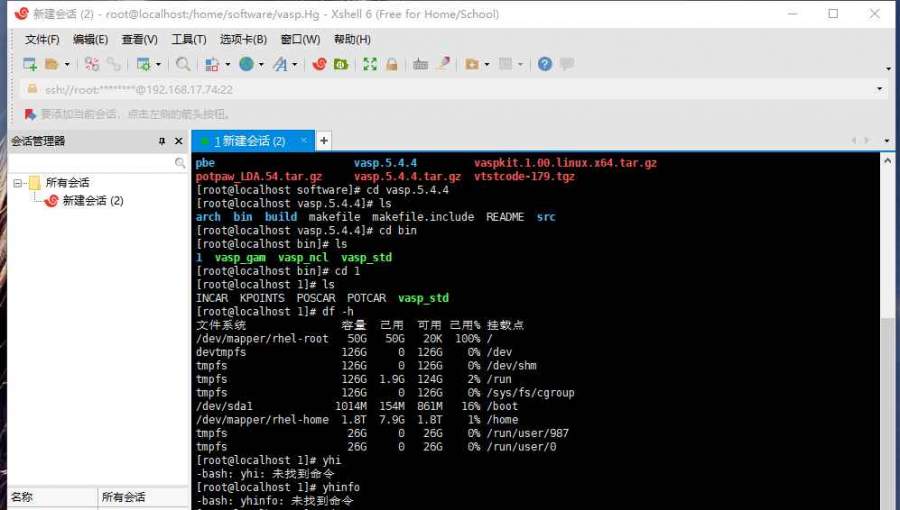The height and width of the screenshot is (510, 900).
Task: Click the /dev/mapper/rhel-root text in terminal
Action: 262,338
